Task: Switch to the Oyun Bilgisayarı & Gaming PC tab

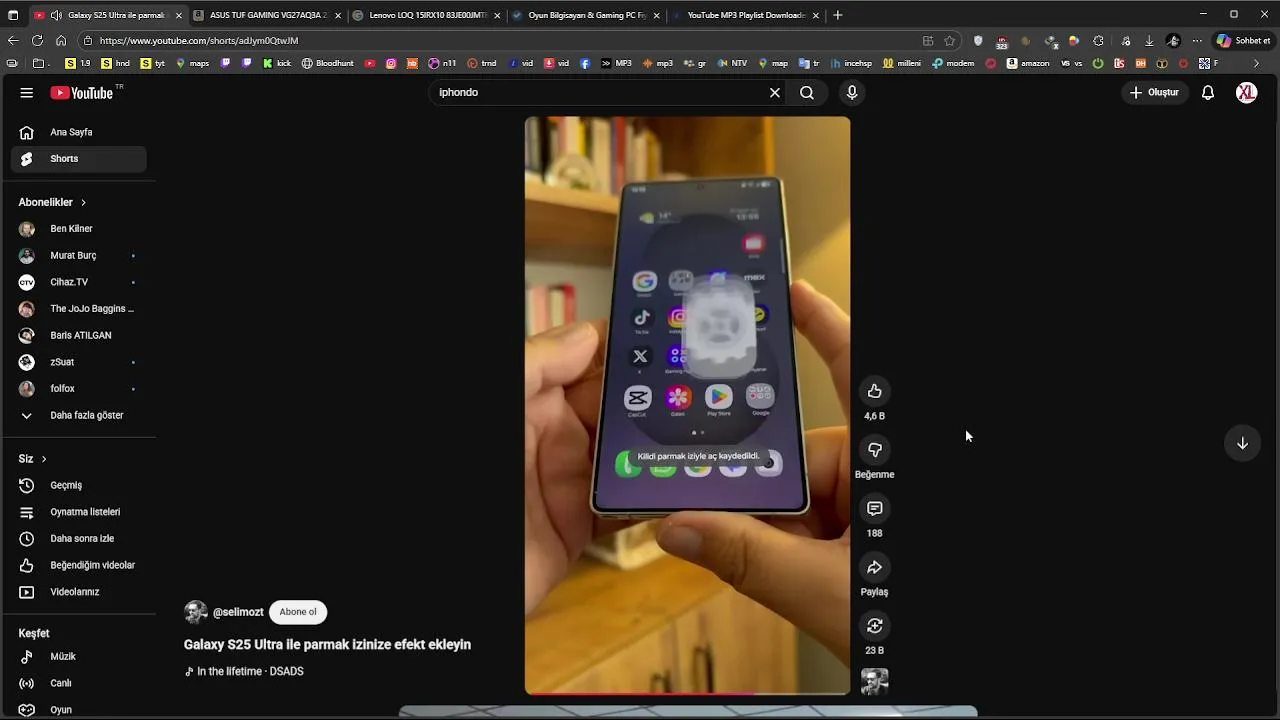Action: click(585, 15)
